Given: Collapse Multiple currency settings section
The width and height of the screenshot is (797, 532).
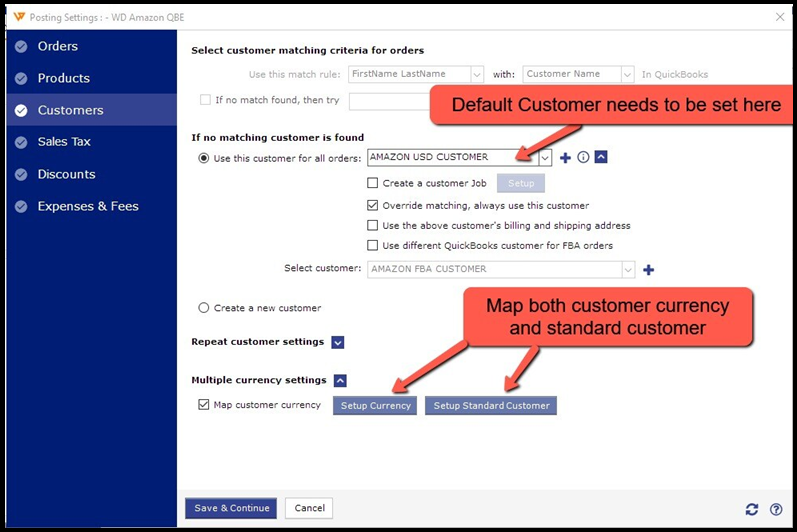Looking at the screenshot, I should tap(340, 381).
